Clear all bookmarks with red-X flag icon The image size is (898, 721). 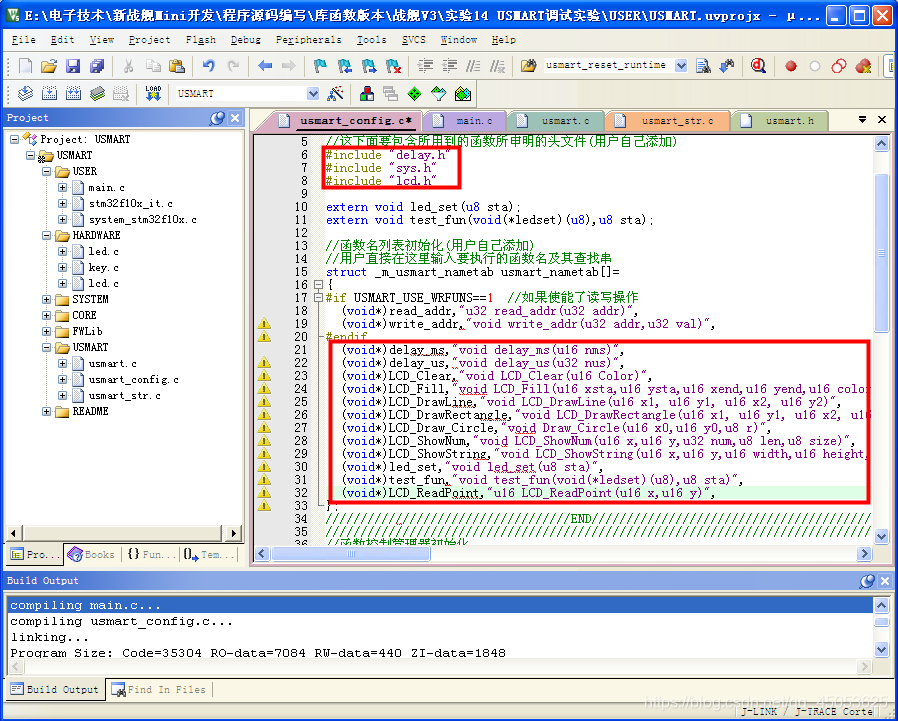[x=393, y=66]
